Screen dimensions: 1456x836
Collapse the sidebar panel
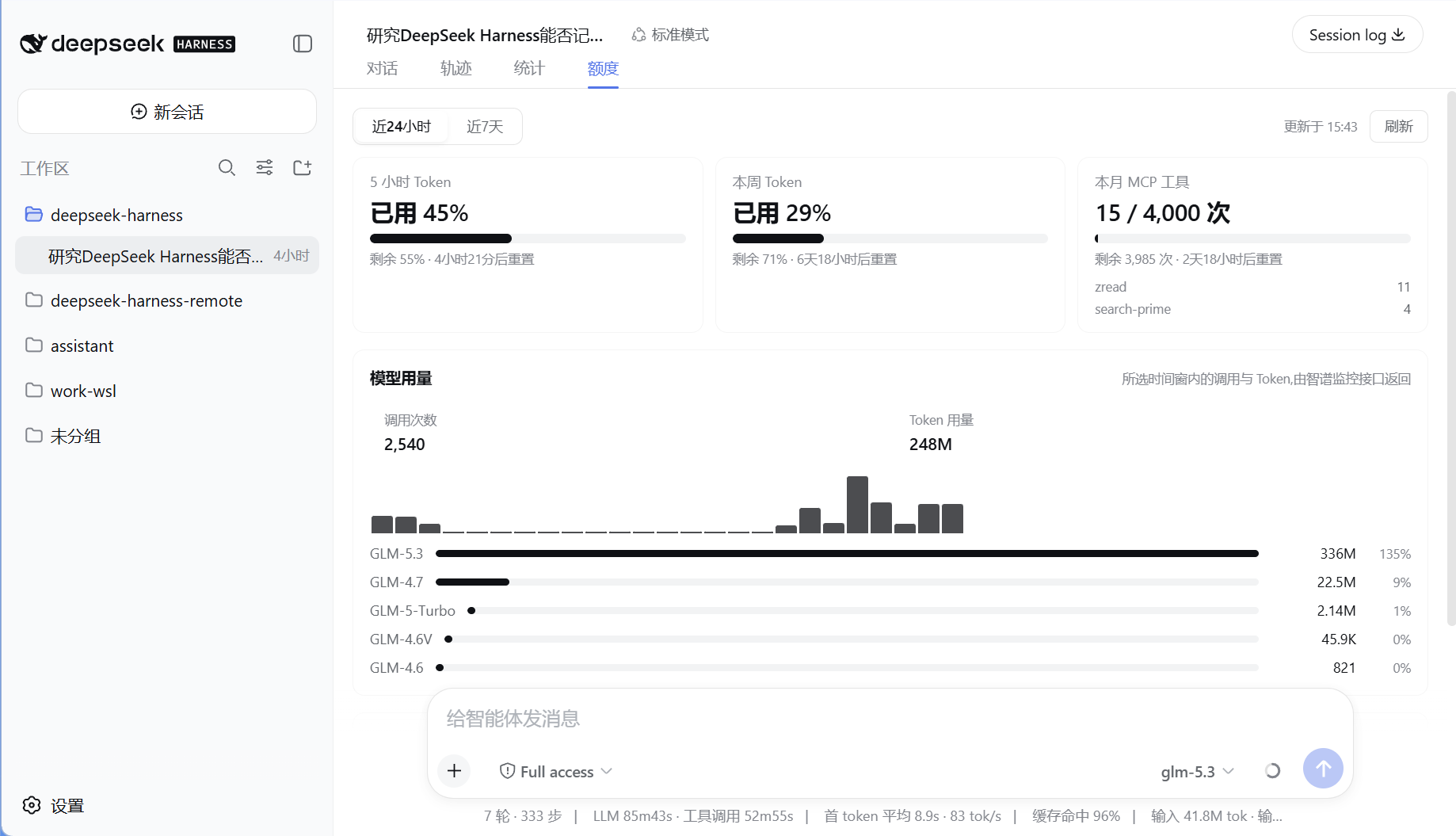tap(303, 44)
